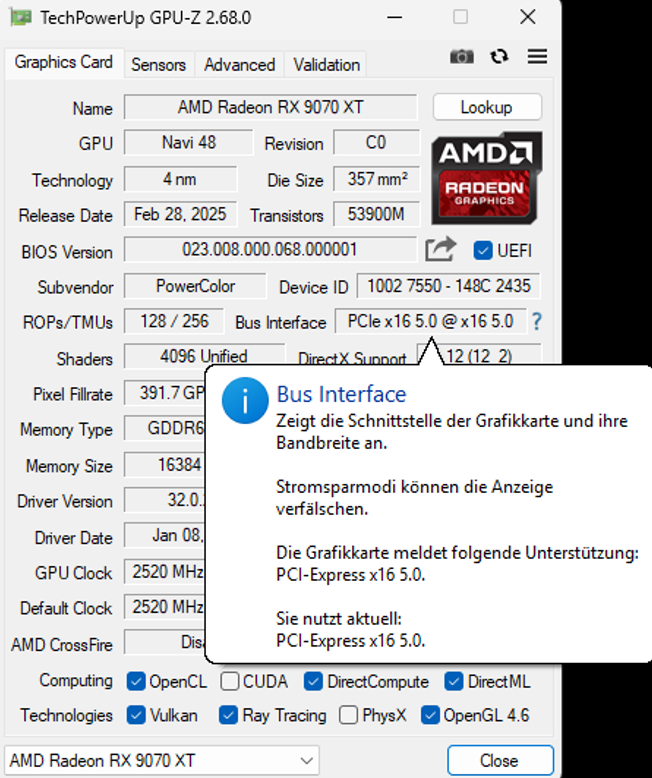This screenshot has width=652, height=778.
Task: Toggle the Vulkan checkbox
Action: [x=136, y=715]
